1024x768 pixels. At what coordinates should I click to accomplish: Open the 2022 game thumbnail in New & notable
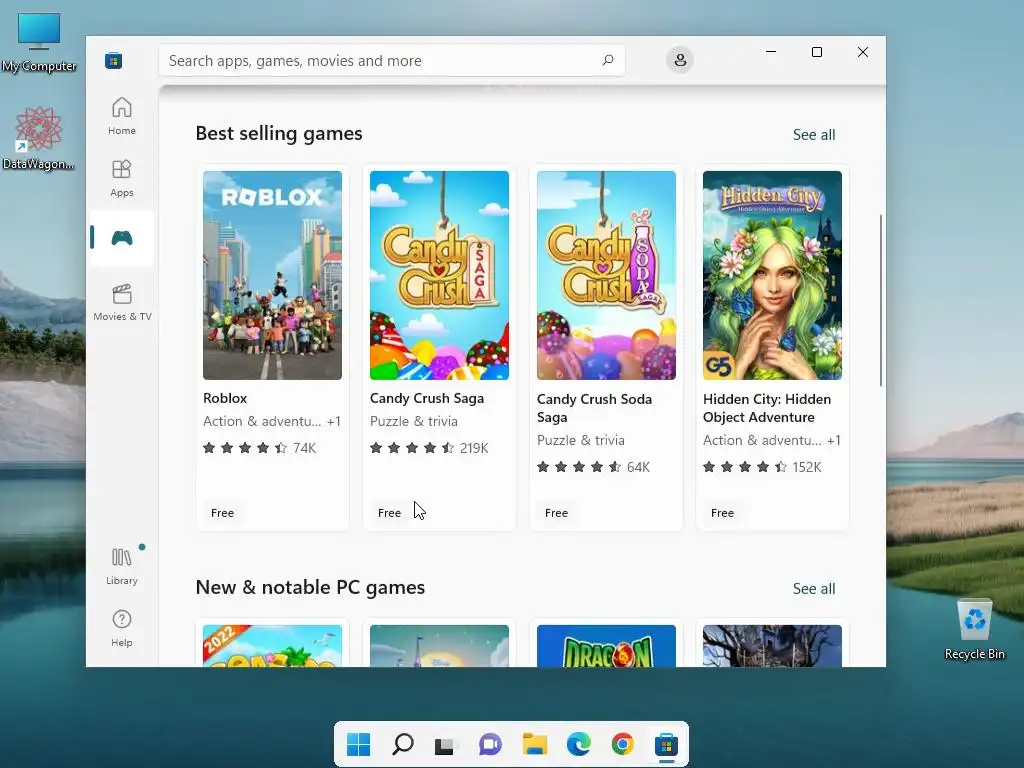click(x=272, y=646)
